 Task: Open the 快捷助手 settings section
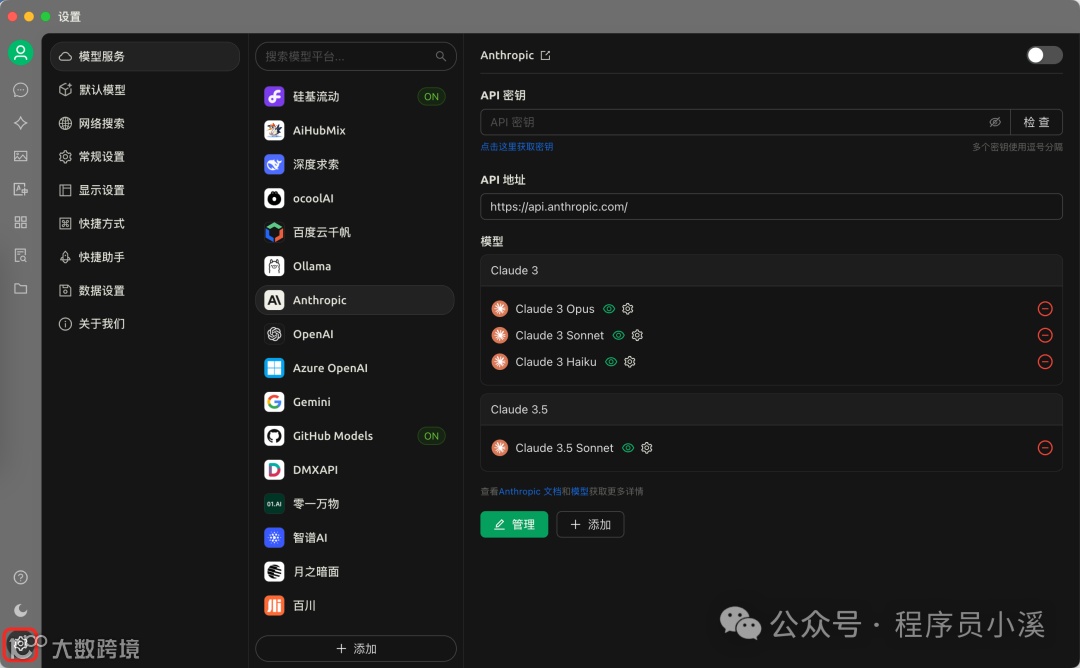[145, 257]
